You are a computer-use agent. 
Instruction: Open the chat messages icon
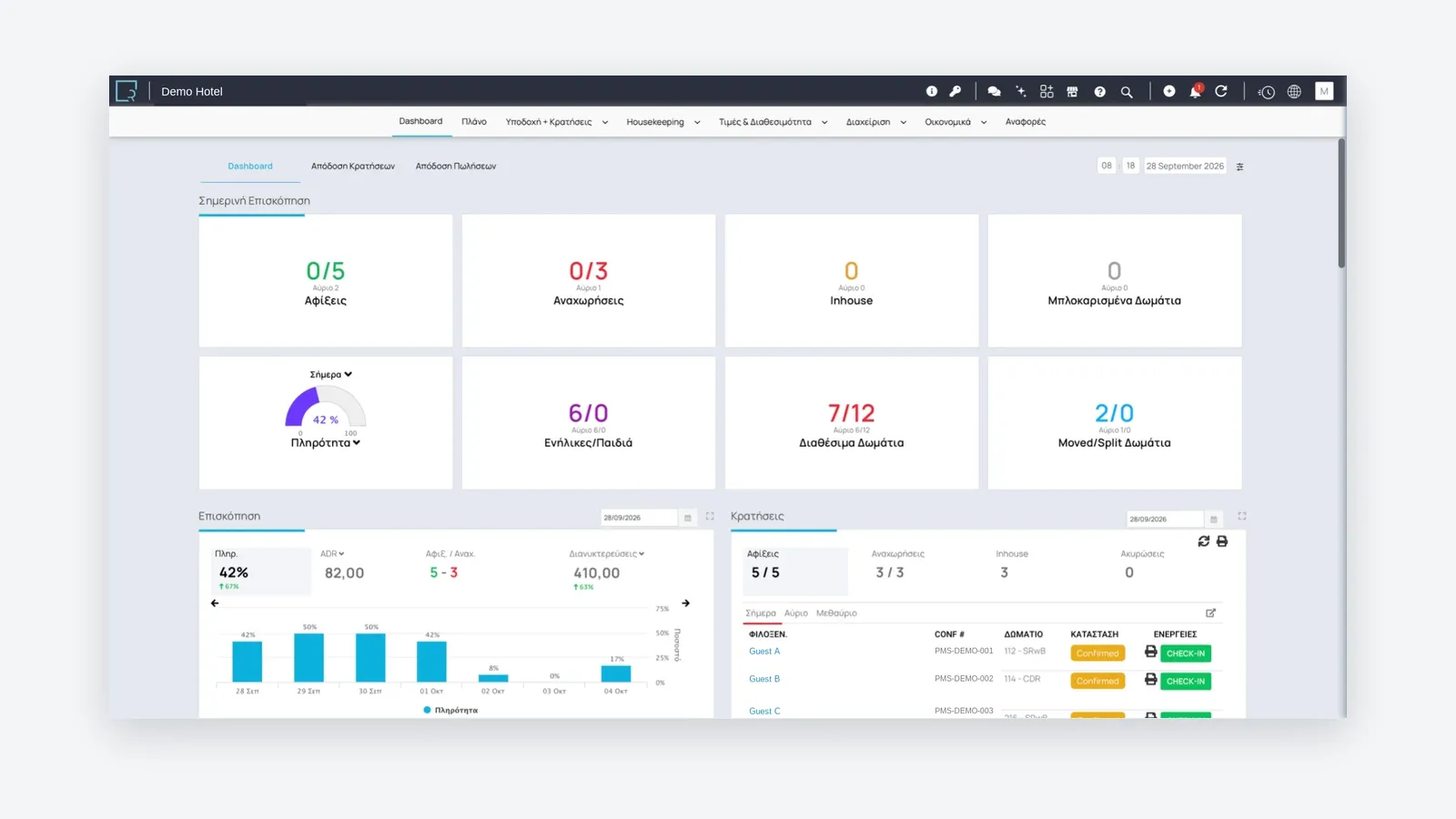point(994,91)
